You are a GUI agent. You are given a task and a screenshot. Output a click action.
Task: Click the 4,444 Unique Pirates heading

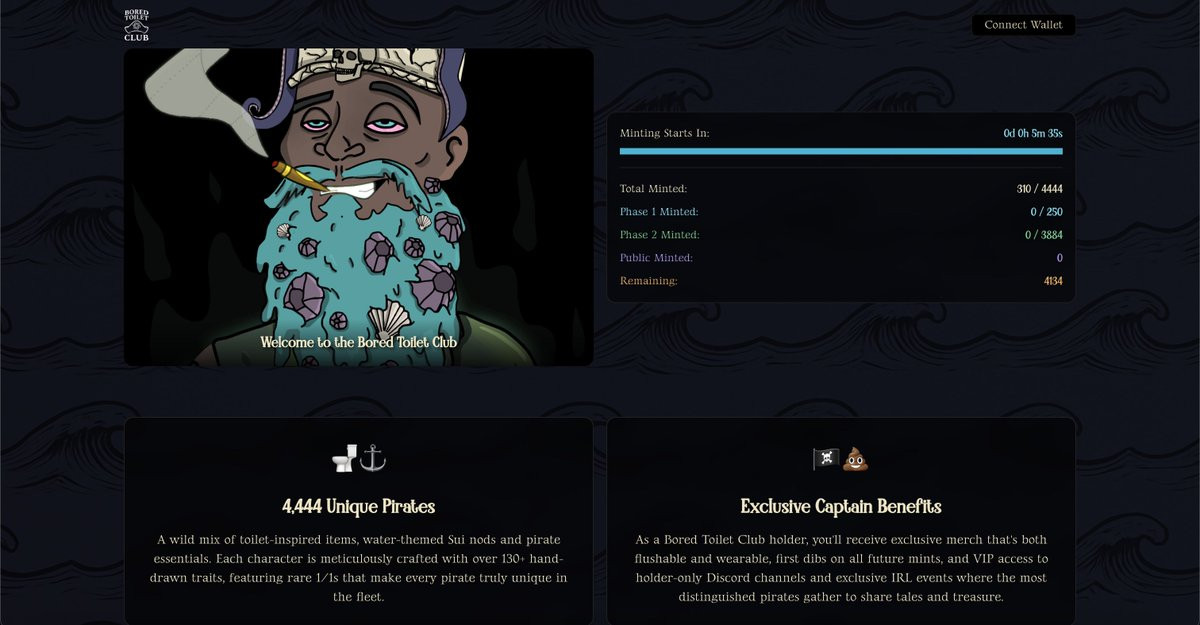pos(358,507)
